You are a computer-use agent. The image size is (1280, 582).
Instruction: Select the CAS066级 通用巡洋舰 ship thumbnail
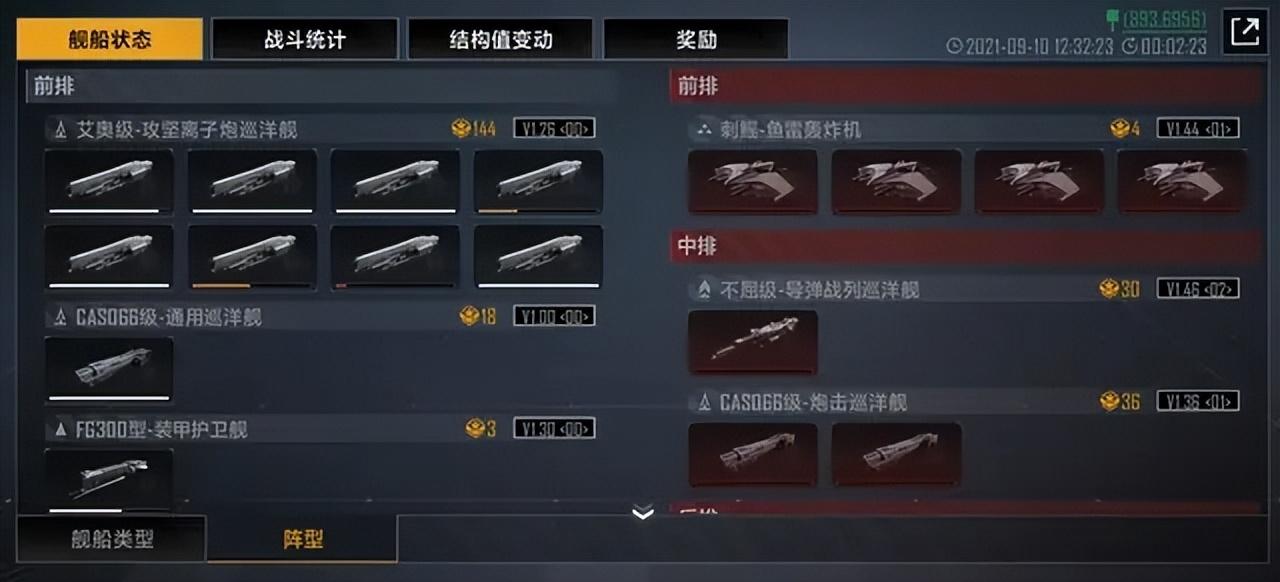(x=109, y=369)
